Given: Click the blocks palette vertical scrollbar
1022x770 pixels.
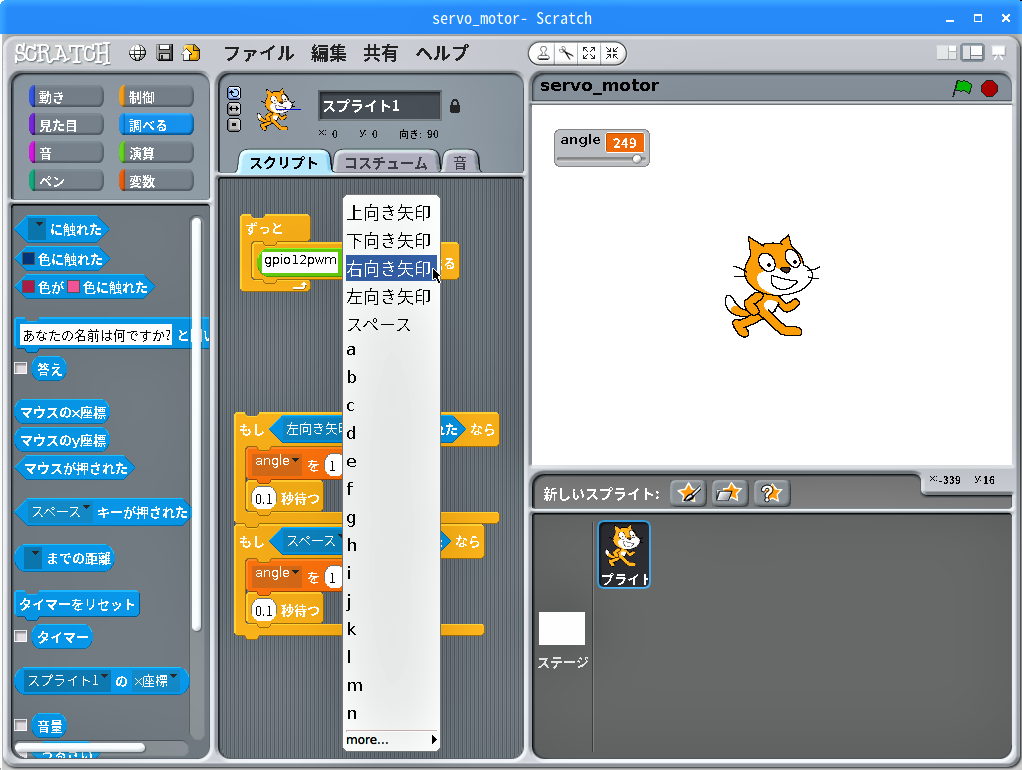Looking at the screenshot, I should 196,424.
